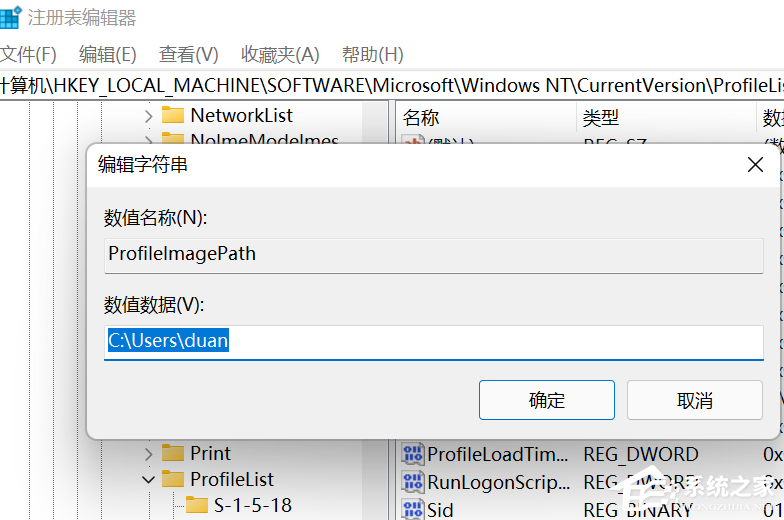The width and height of the screenshot is (784, 520).
Task: Click the 取消 button
Action: (x=694, y=400)
